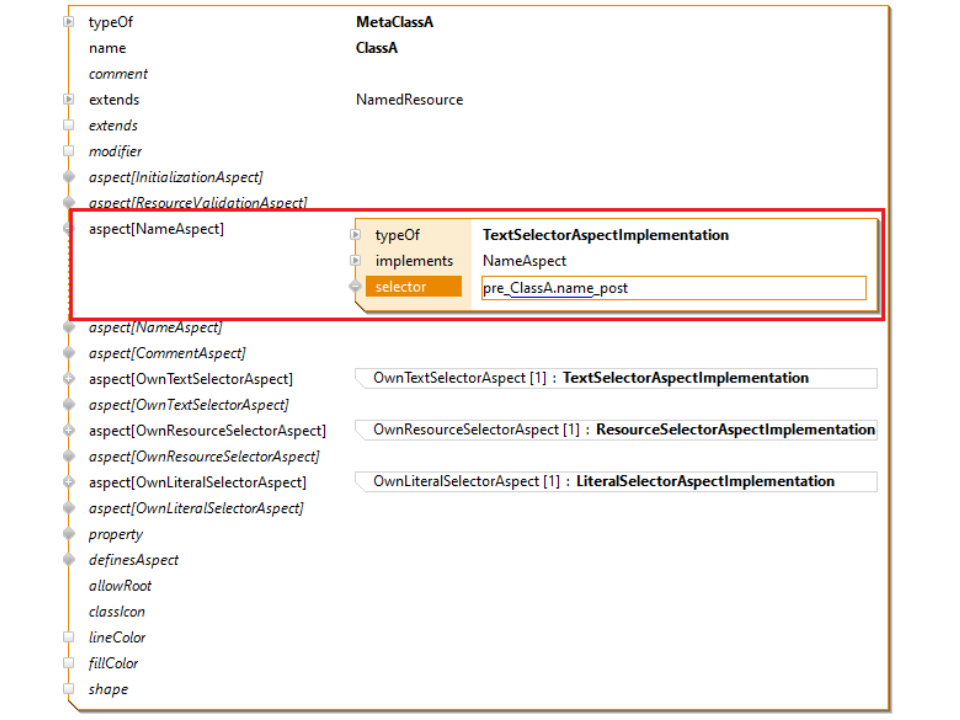Click plus-diamond icon beside aspect[OwnLiteralSelectorAspect]
Viewport: 960px width, 720px height.
click(x=69, y=482)
